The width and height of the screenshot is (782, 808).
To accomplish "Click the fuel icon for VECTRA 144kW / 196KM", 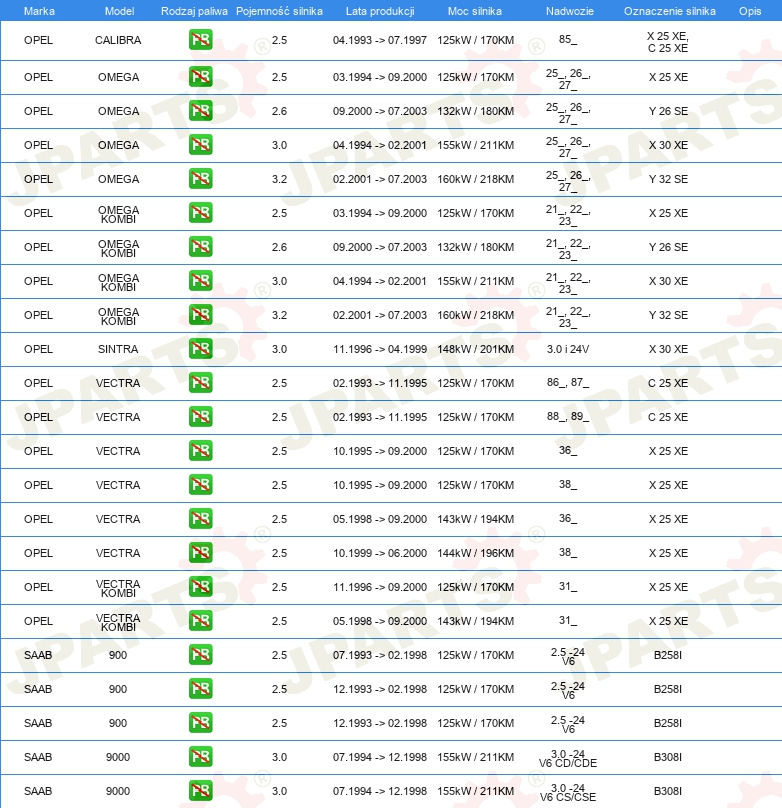I will pos(200,553).
